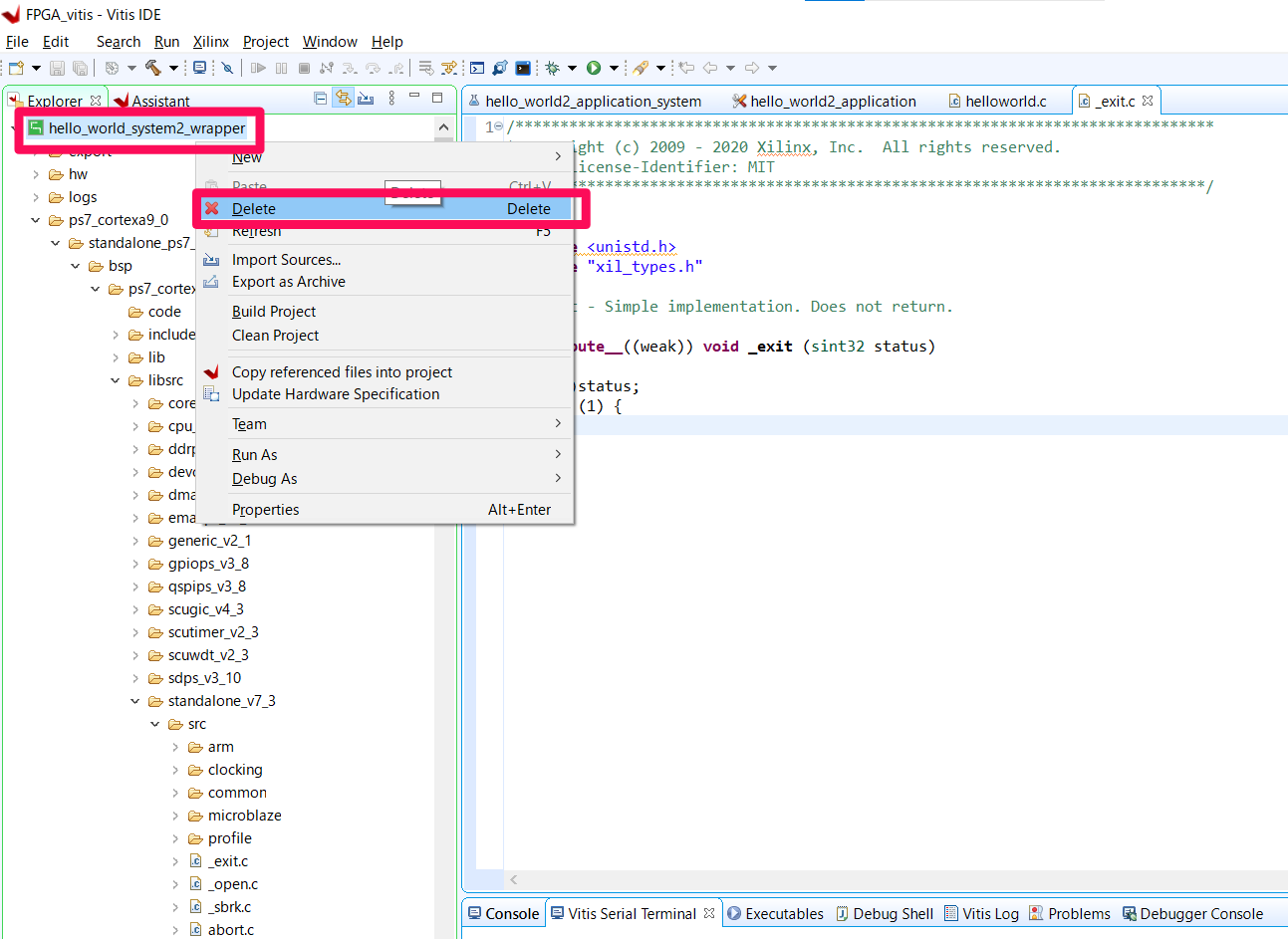The image size is (1288, 939).
Task: Open the Xilinx menu in menu bar
Action: coord(210,41)
